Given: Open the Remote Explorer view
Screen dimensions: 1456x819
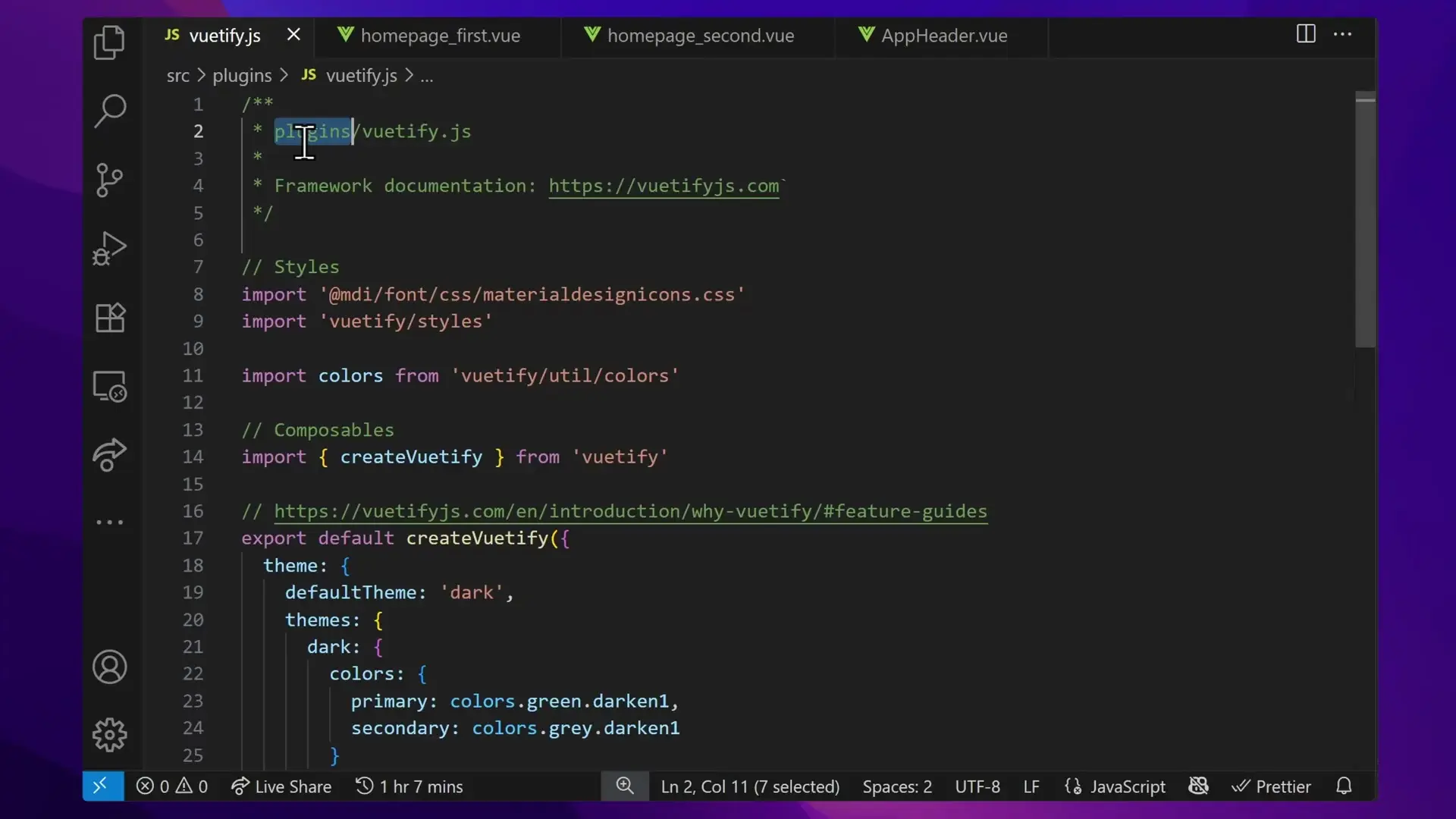Looking at the screenshot, I should click(x=110, y=386).
